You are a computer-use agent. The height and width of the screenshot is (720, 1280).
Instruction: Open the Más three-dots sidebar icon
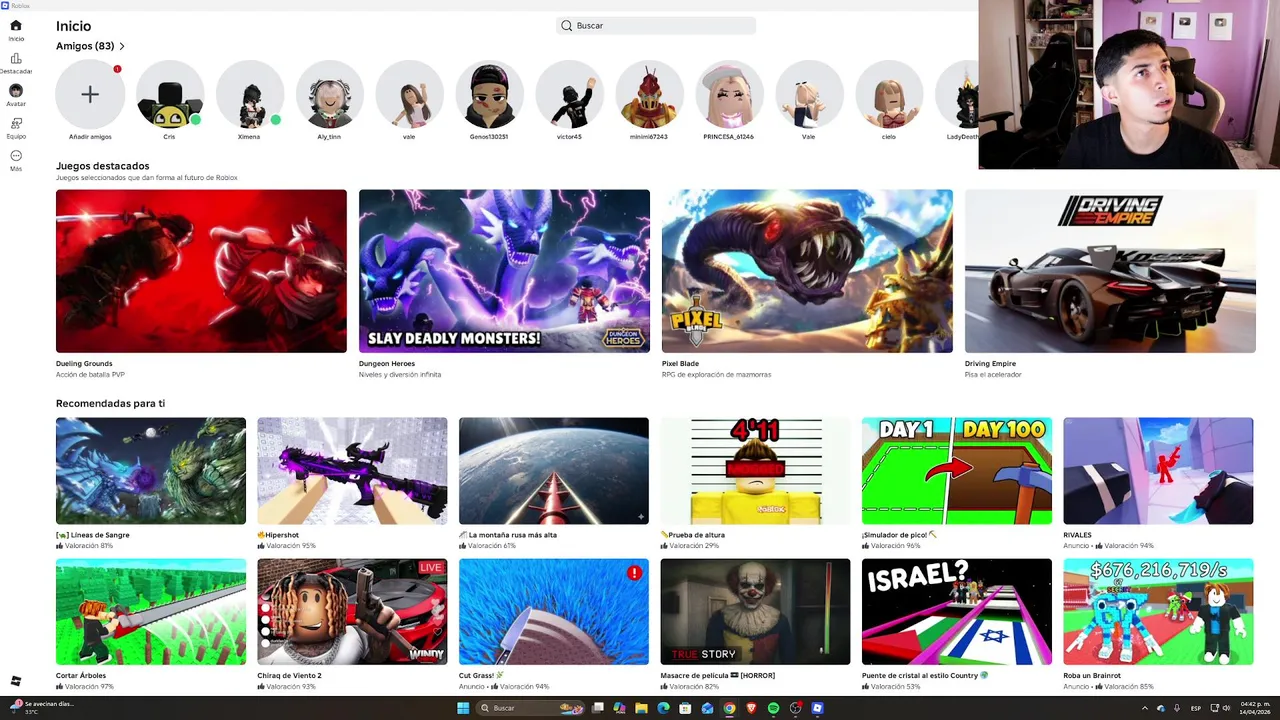pos(15,156)
